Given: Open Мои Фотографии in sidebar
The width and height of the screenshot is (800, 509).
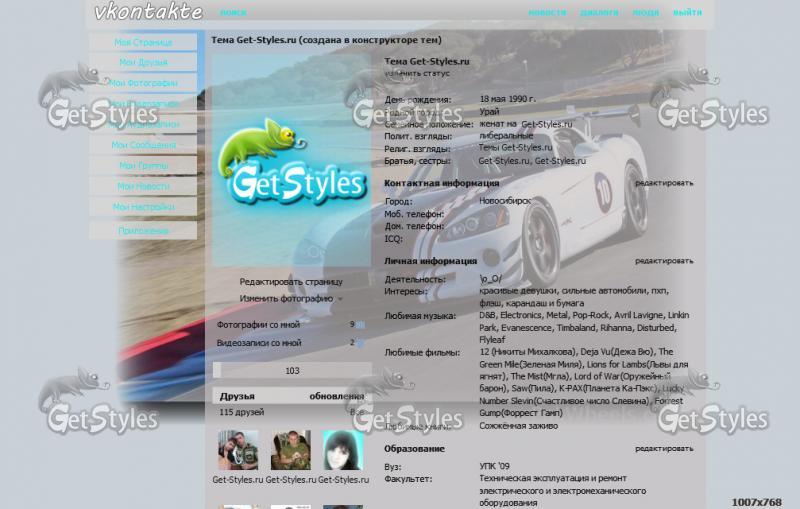Looking at the screenshot, I should pos(143,83).
